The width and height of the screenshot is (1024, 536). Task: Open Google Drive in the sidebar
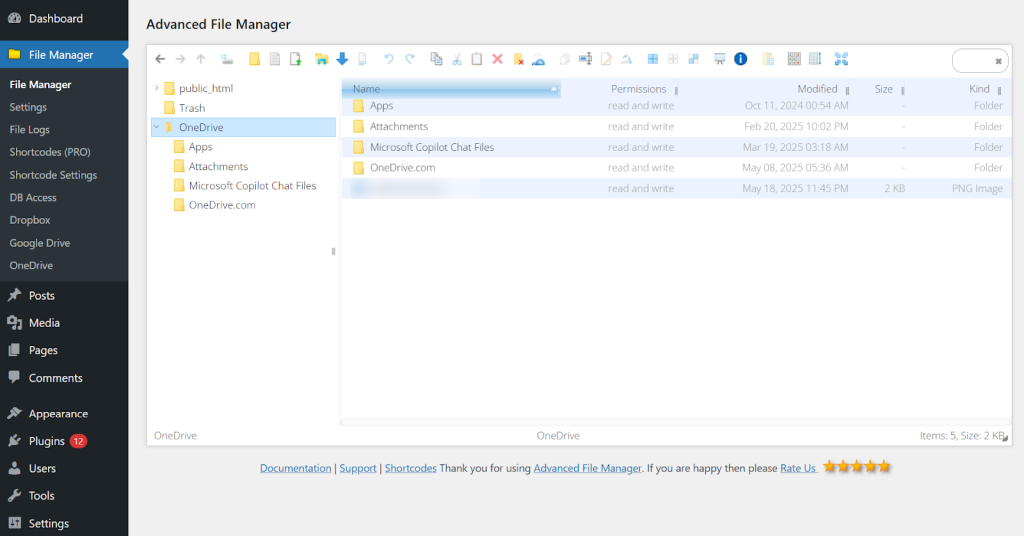click(x=40, y=243)
